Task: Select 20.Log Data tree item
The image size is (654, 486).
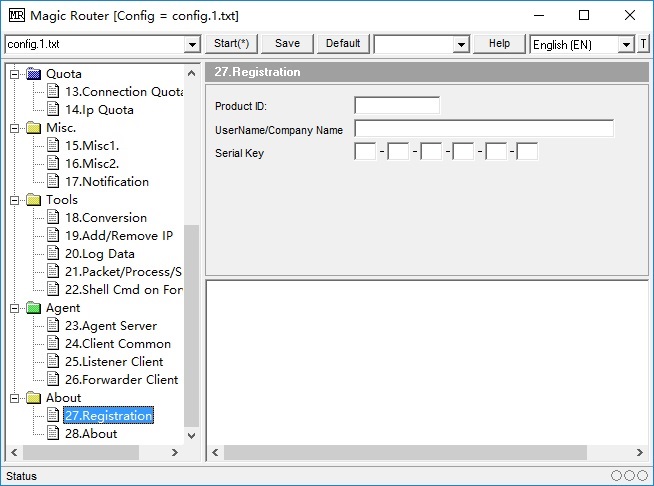Action: (x=100, y=254)
